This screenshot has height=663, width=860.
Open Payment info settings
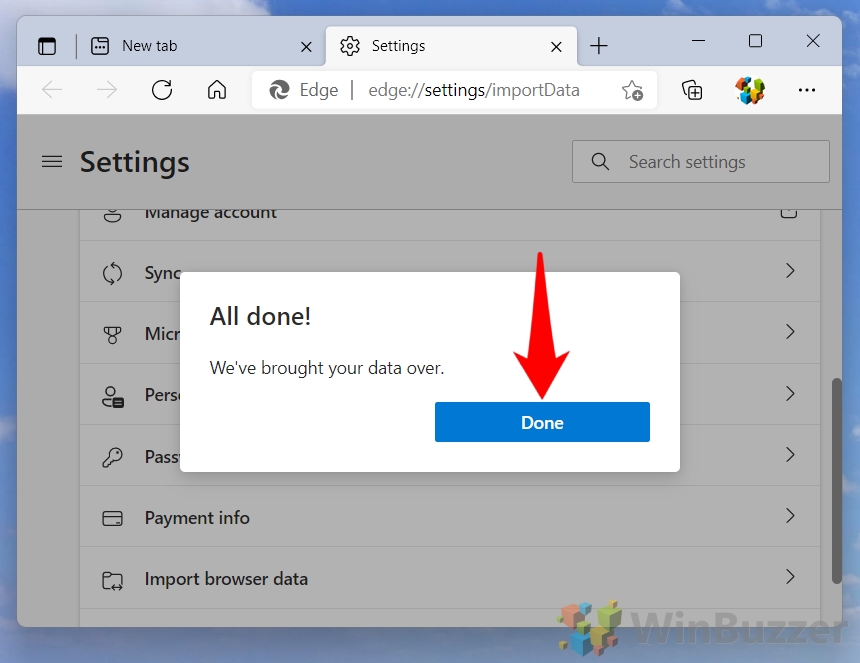tap(450, 517)
